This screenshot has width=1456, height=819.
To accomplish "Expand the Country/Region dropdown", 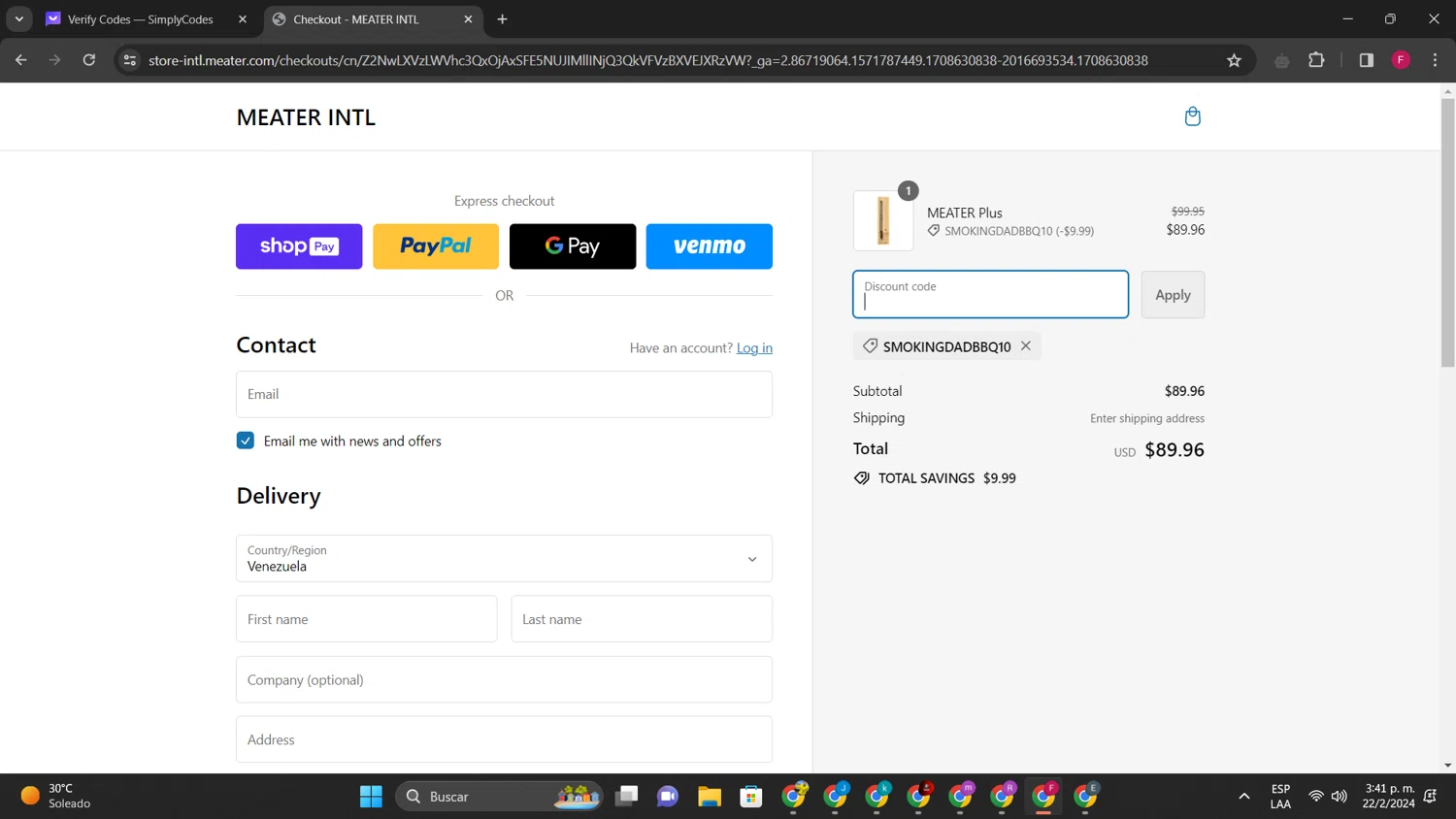I will tap(504, 558).
